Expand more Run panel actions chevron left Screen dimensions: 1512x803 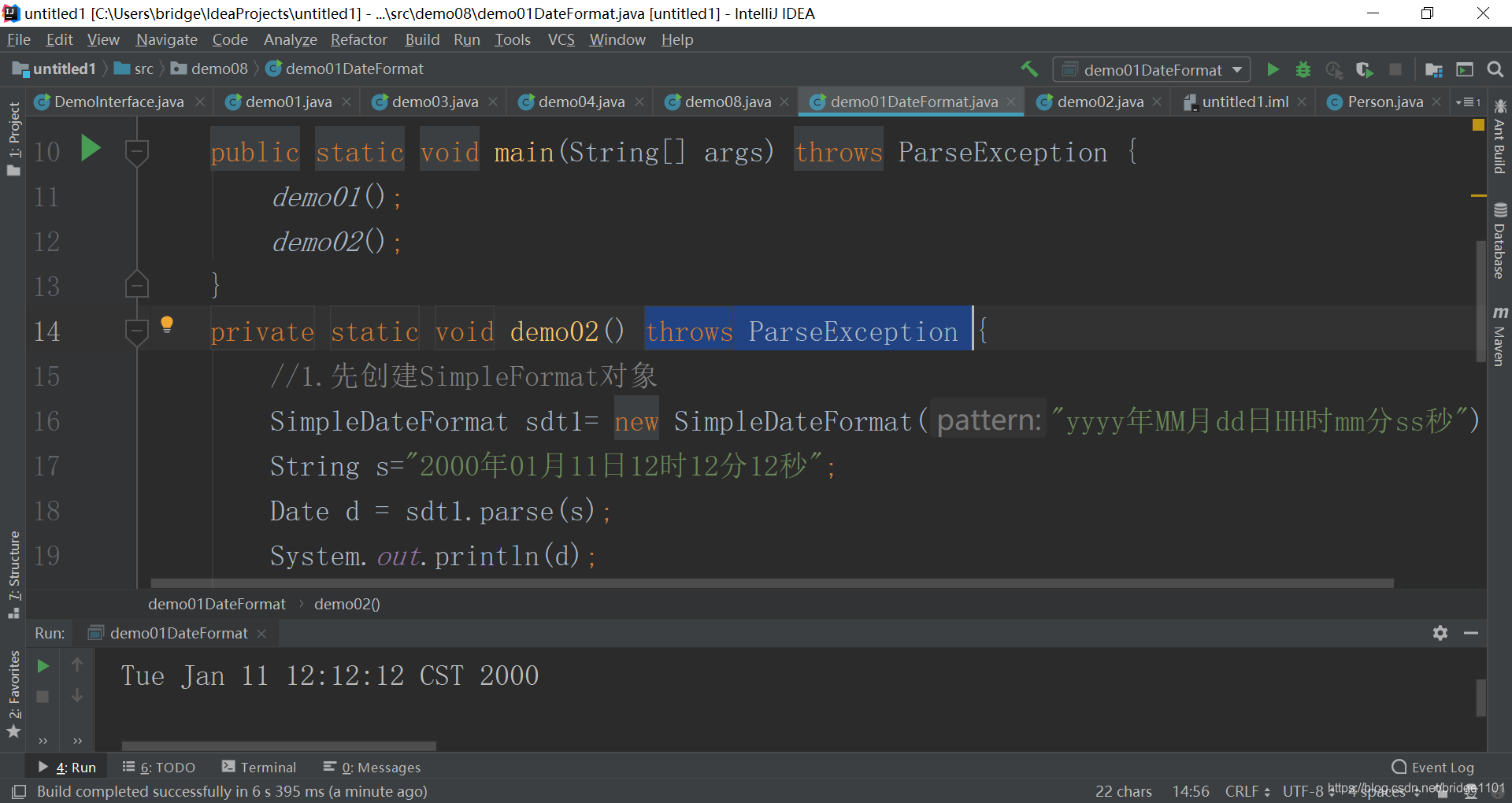click(43, 741)
